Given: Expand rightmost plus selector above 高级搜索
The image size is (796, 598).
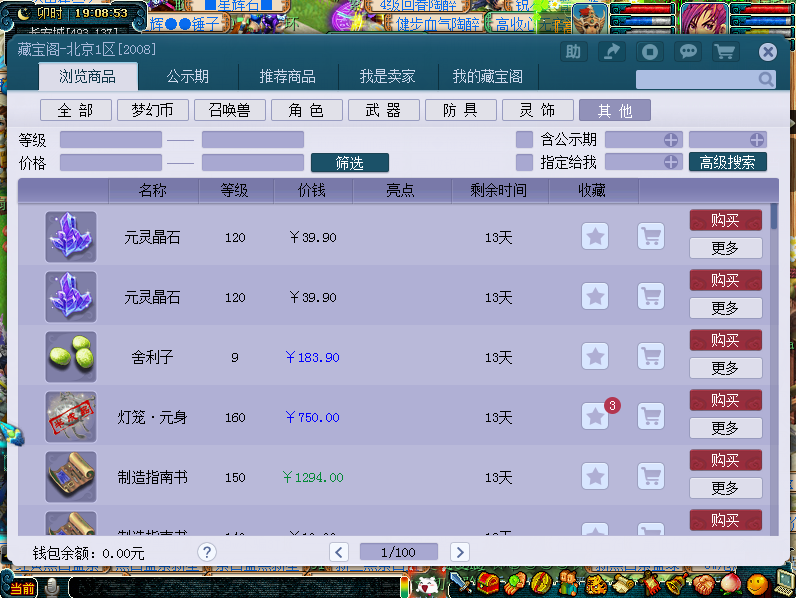Looking at the screenshot, I should coord(757,140).
